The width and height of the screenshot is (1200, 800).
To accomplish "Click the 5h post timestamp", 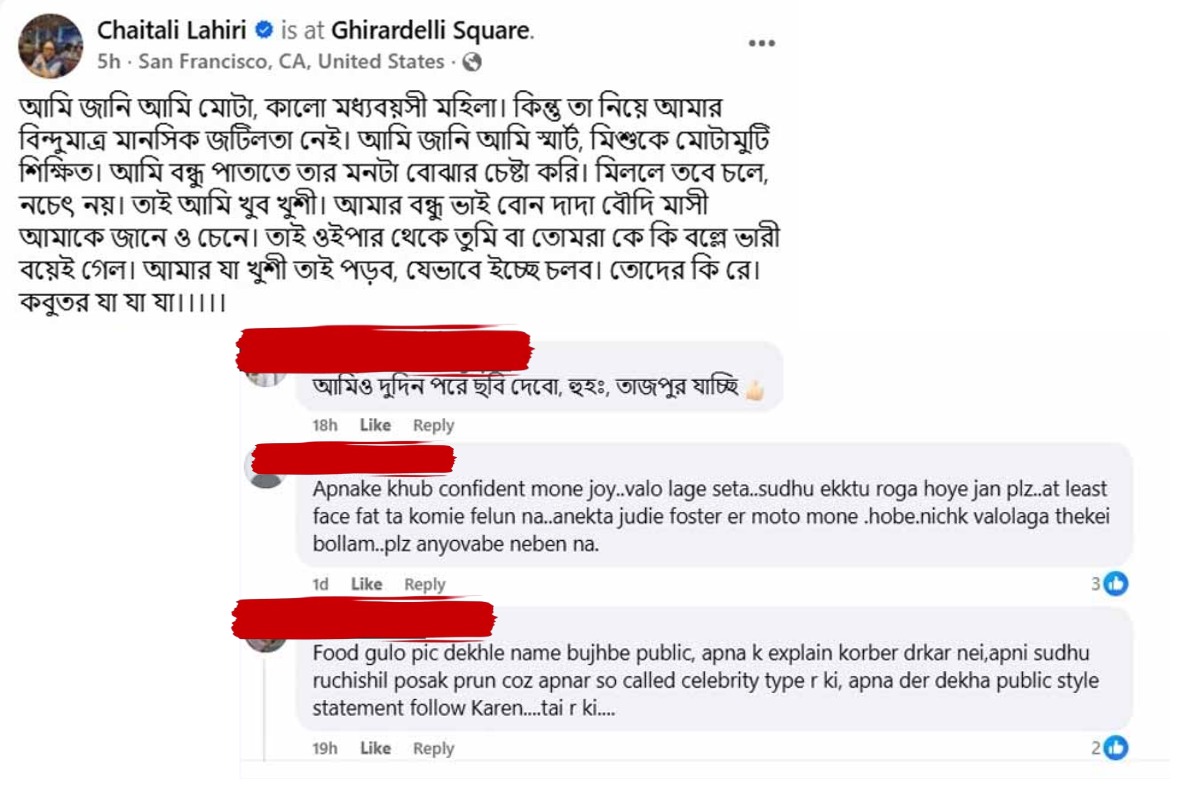I will pos(108,62).
